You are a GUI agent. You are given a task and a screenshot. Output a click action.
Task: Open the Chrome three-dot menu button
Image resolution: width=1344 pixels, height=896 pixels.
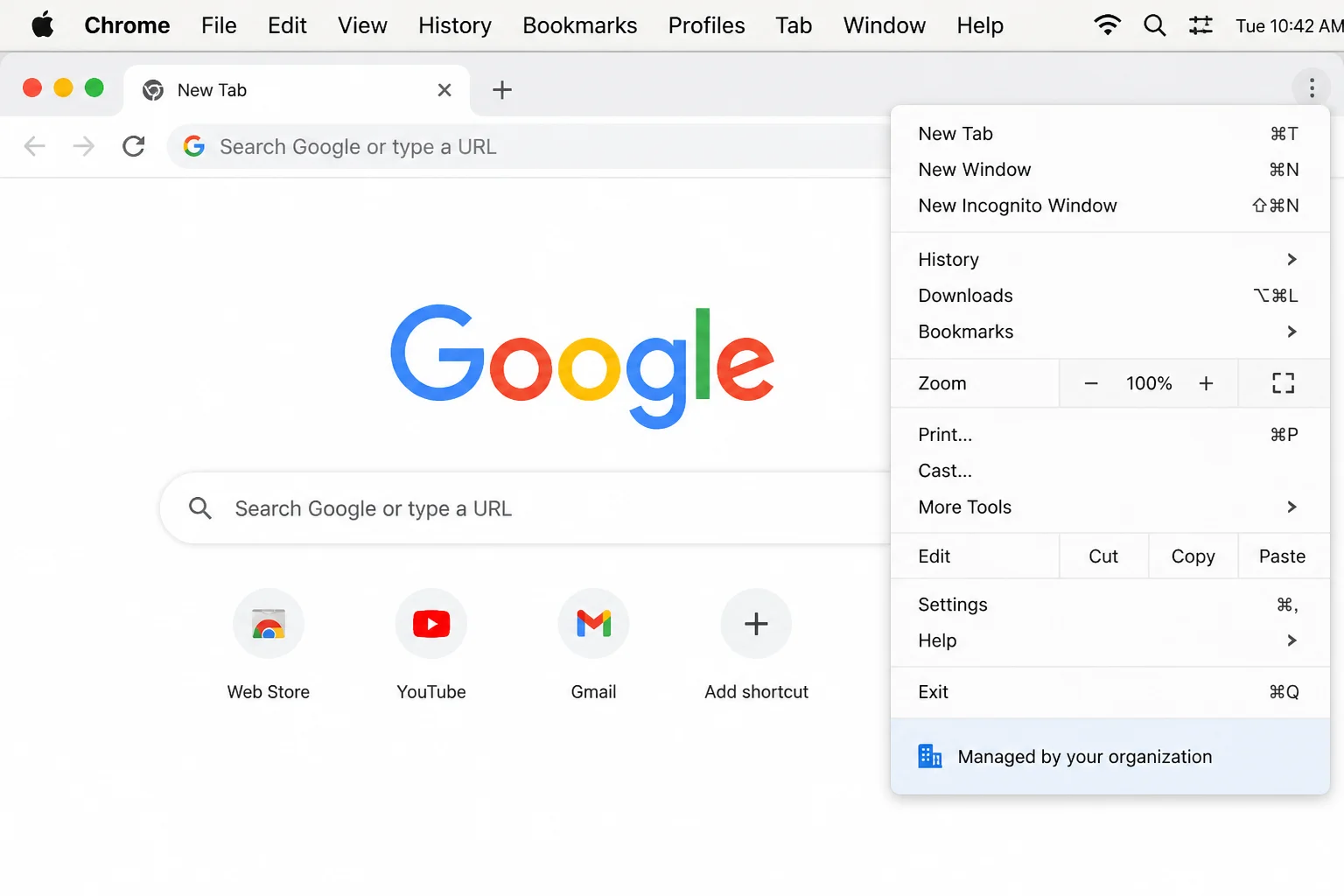coord(1311,87)
